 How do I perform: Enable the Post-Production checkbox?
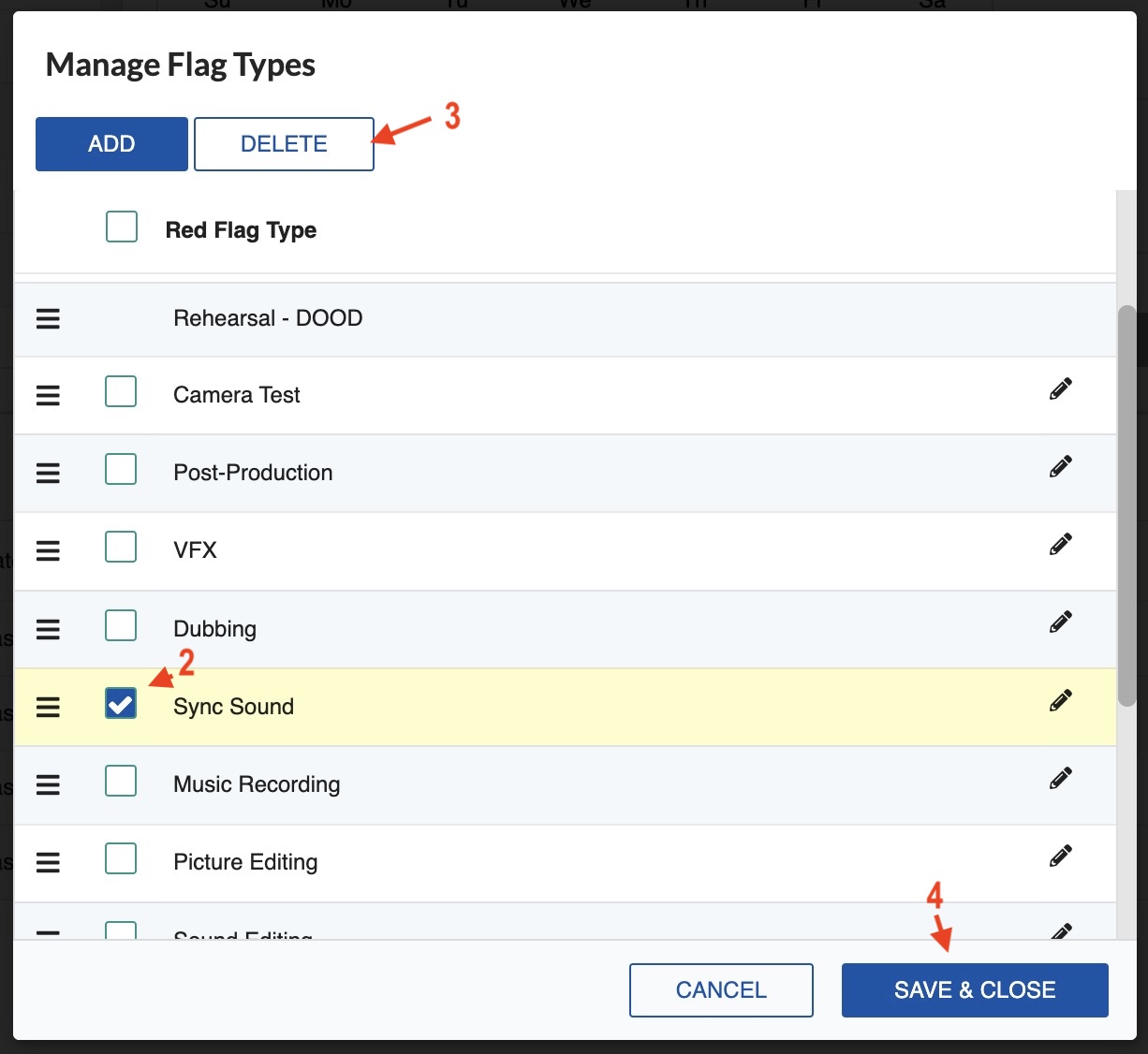pyautogui.click(x=121, y=469)
